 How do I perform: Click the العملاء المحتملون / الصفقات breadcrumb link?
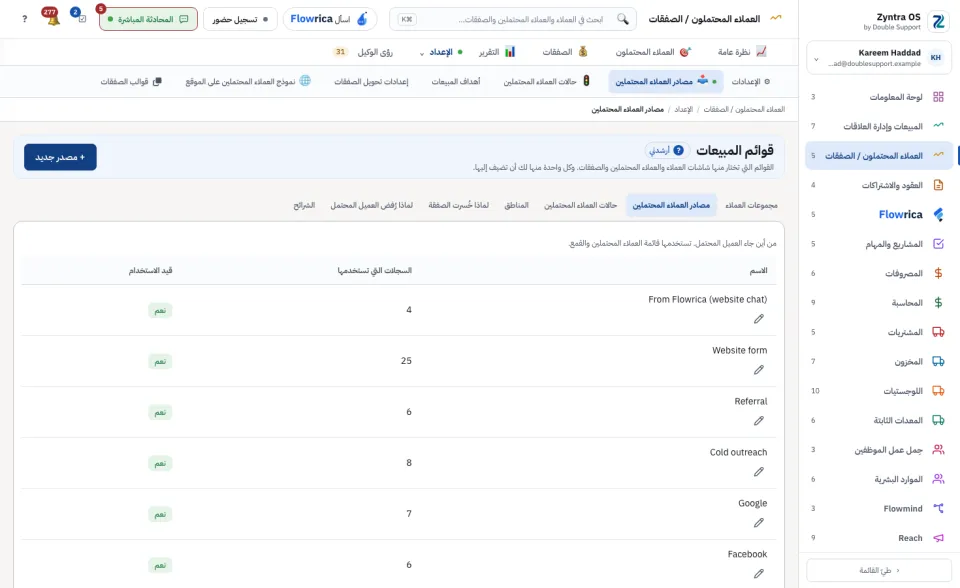744,109
